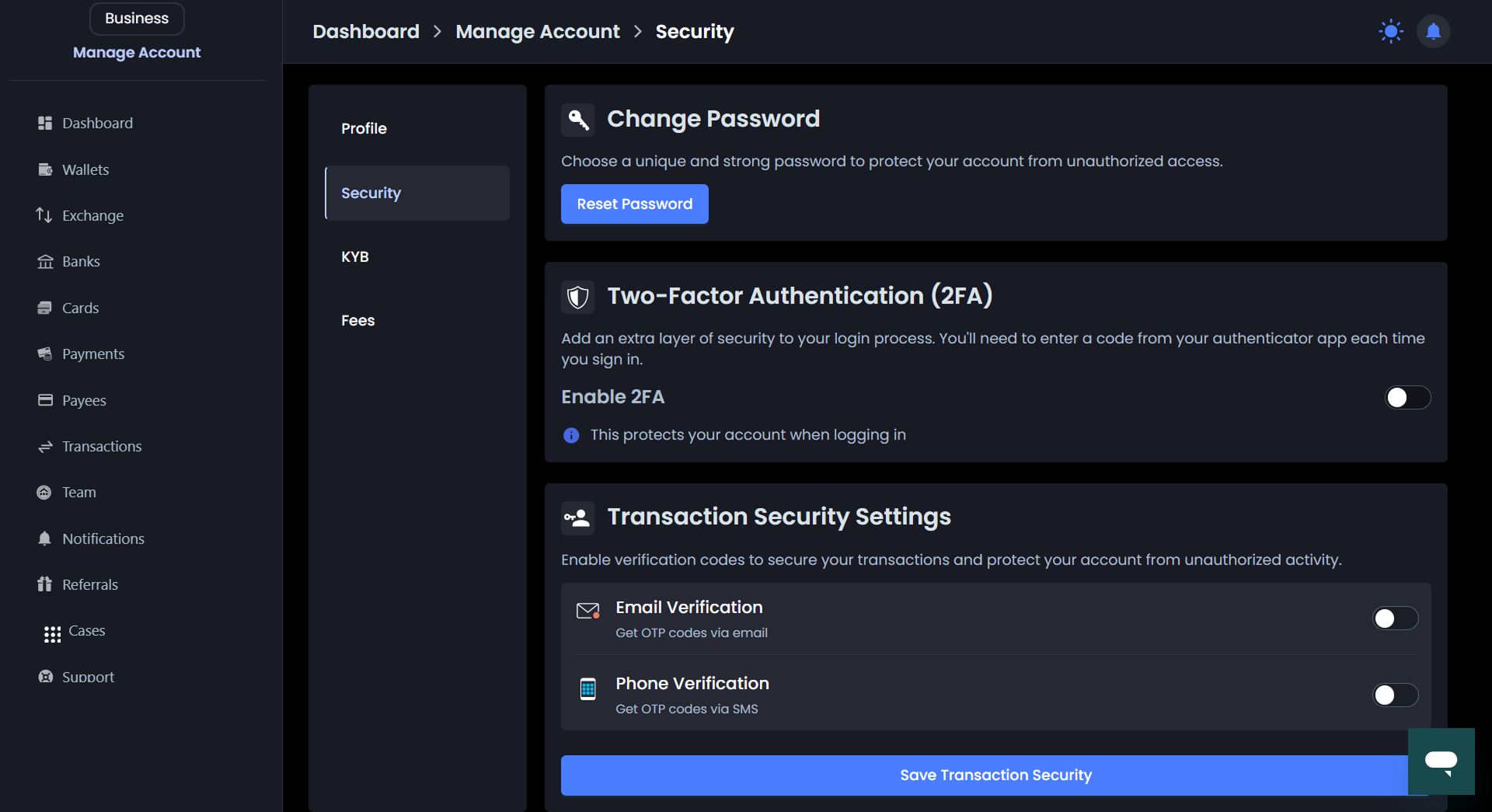View the Fees section
This screenshot has width=1492, height=812.
tap(357, 320)
